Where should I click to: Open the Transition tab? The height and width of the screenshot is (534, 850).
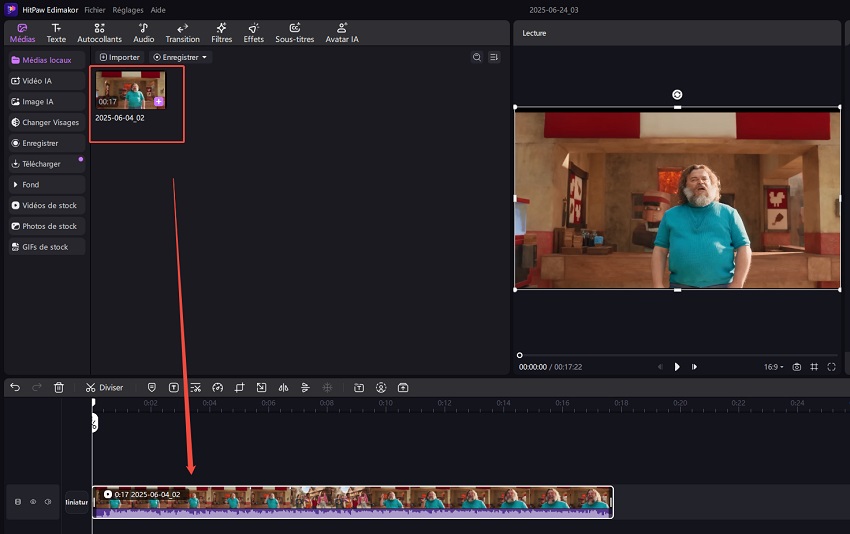click(x=182, y=33)
